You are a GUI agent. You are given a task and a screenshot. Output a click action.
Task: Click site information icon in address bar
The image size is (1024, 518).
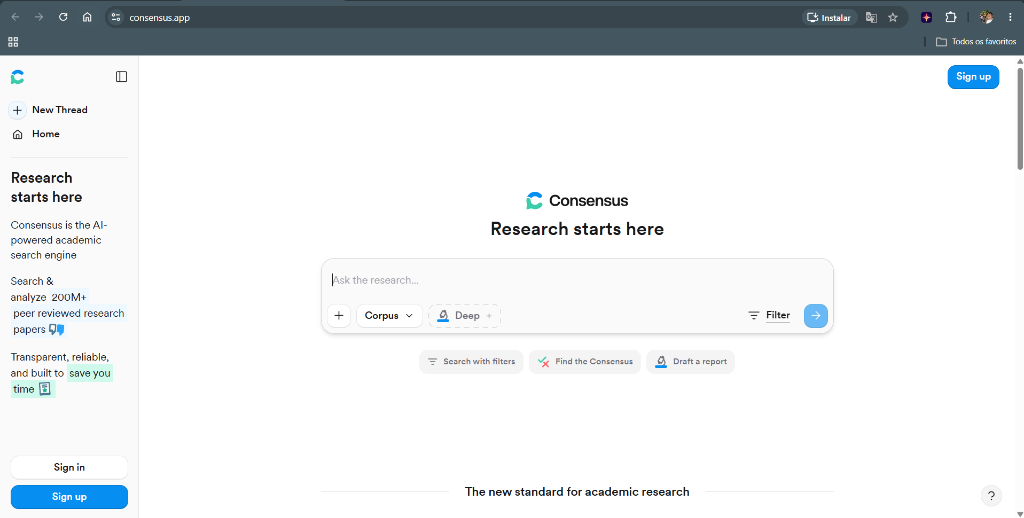pos(116,18)
